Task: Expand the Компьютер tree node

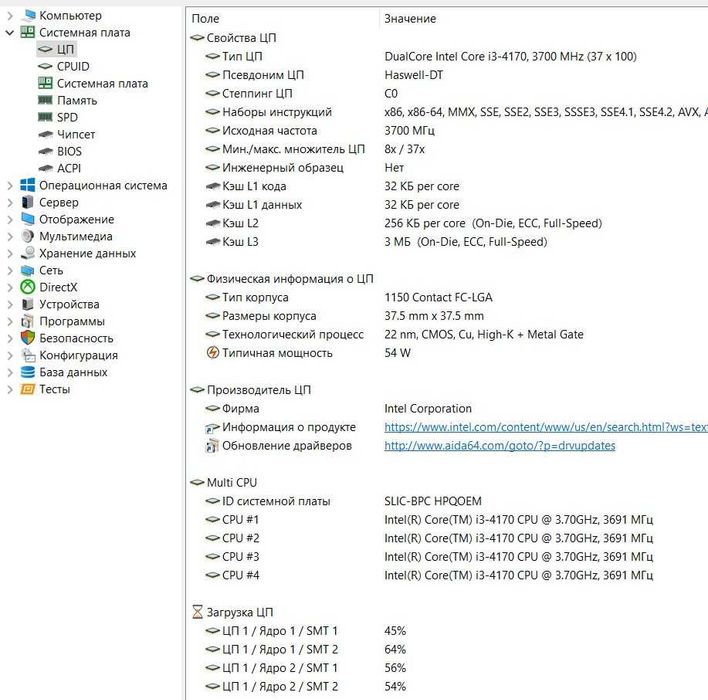Action: coord(10,16)
